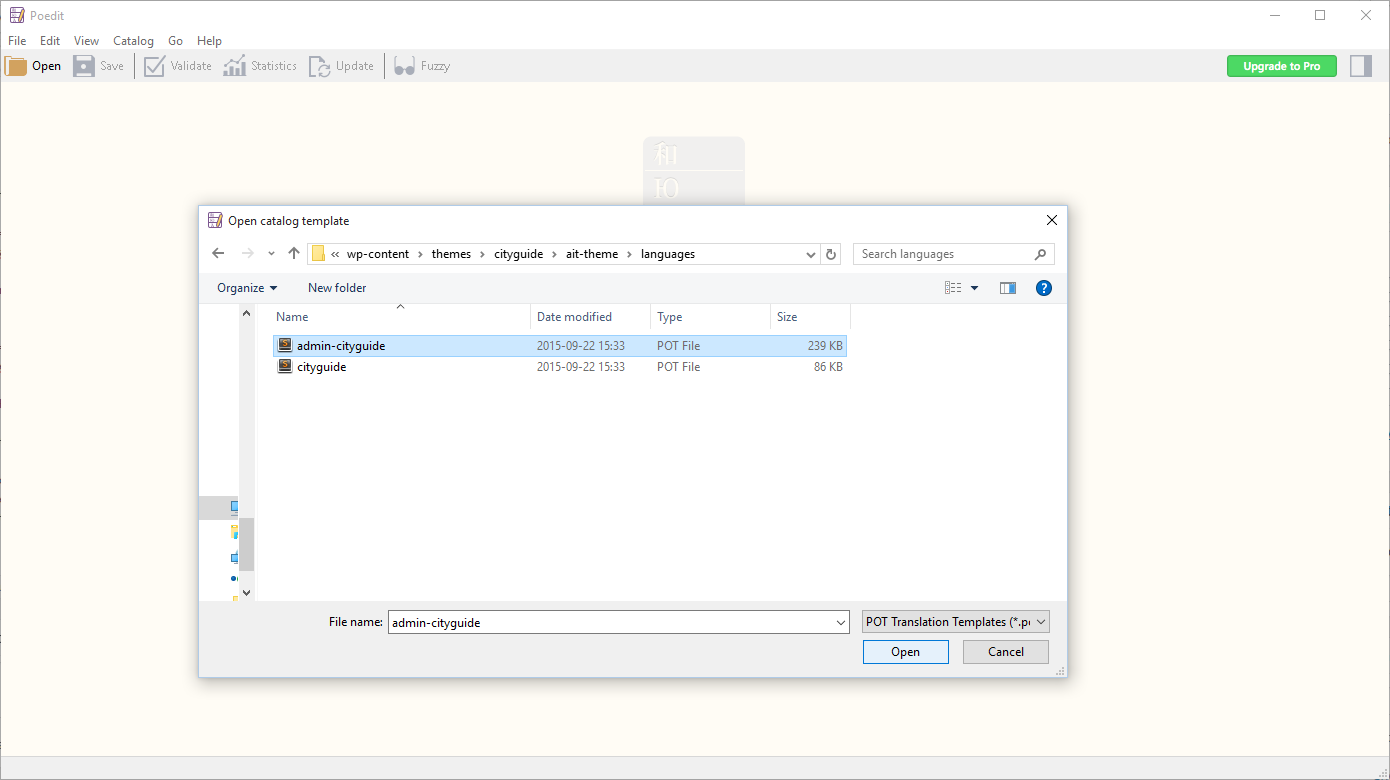Image resolution: width=1390 pixels, height=780 pixels.
Task: Open the Go menu
Action: (175, 41)
